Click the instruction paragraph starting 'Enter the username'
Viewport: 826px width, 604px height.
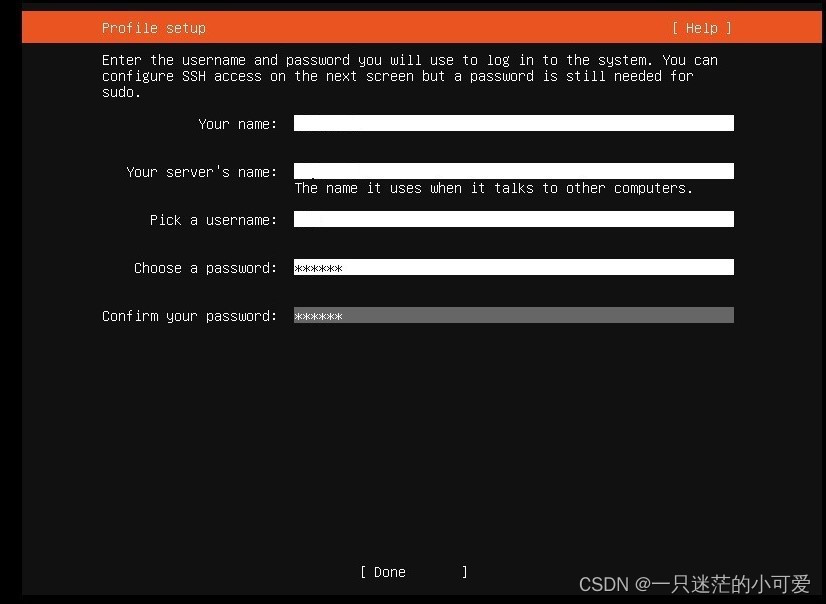(410, 76)
